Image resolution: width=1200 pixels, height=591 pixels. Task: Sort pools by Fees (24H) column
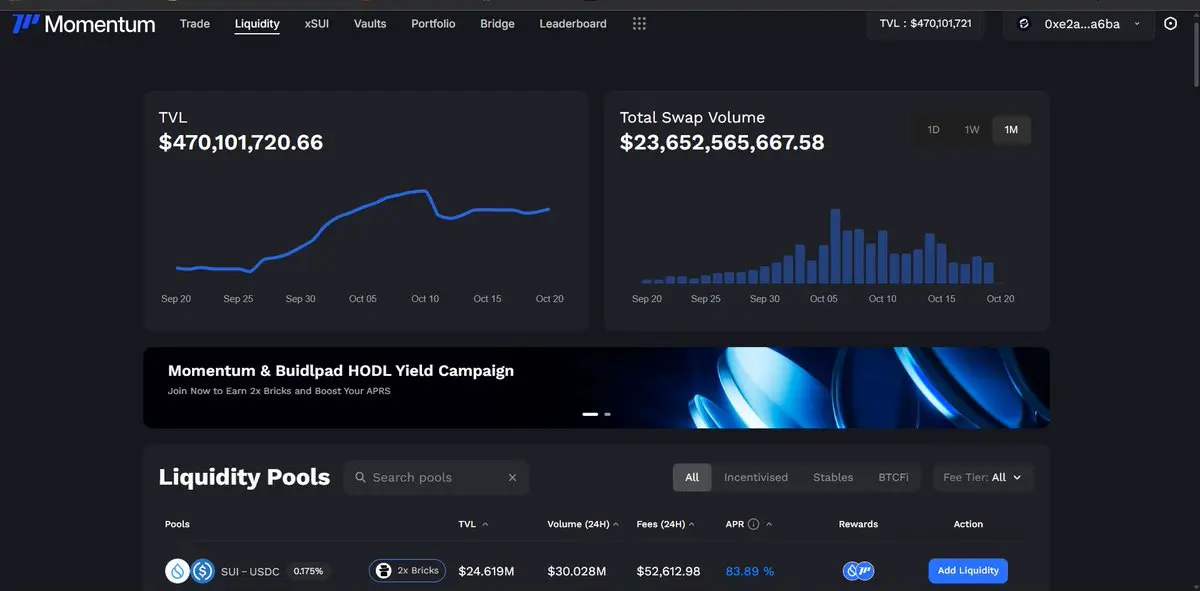tap(666, 524)
